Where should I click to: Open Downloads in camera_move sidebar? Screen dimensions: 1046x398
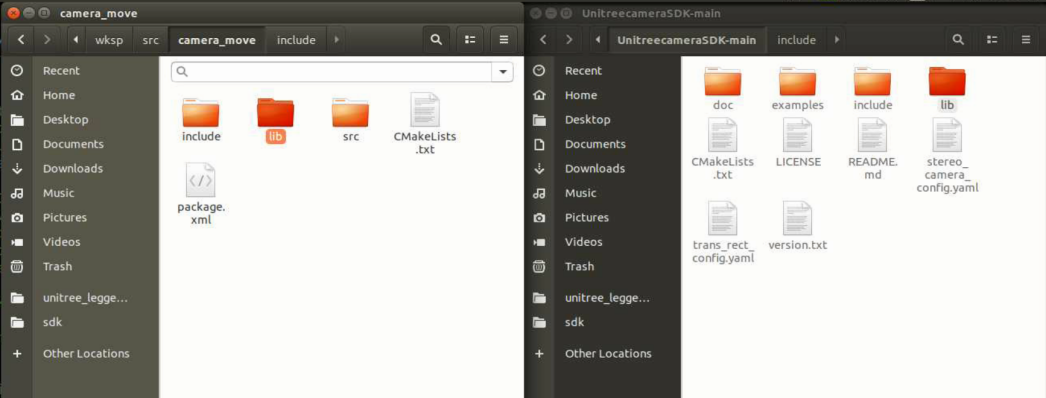click(80, 169)
